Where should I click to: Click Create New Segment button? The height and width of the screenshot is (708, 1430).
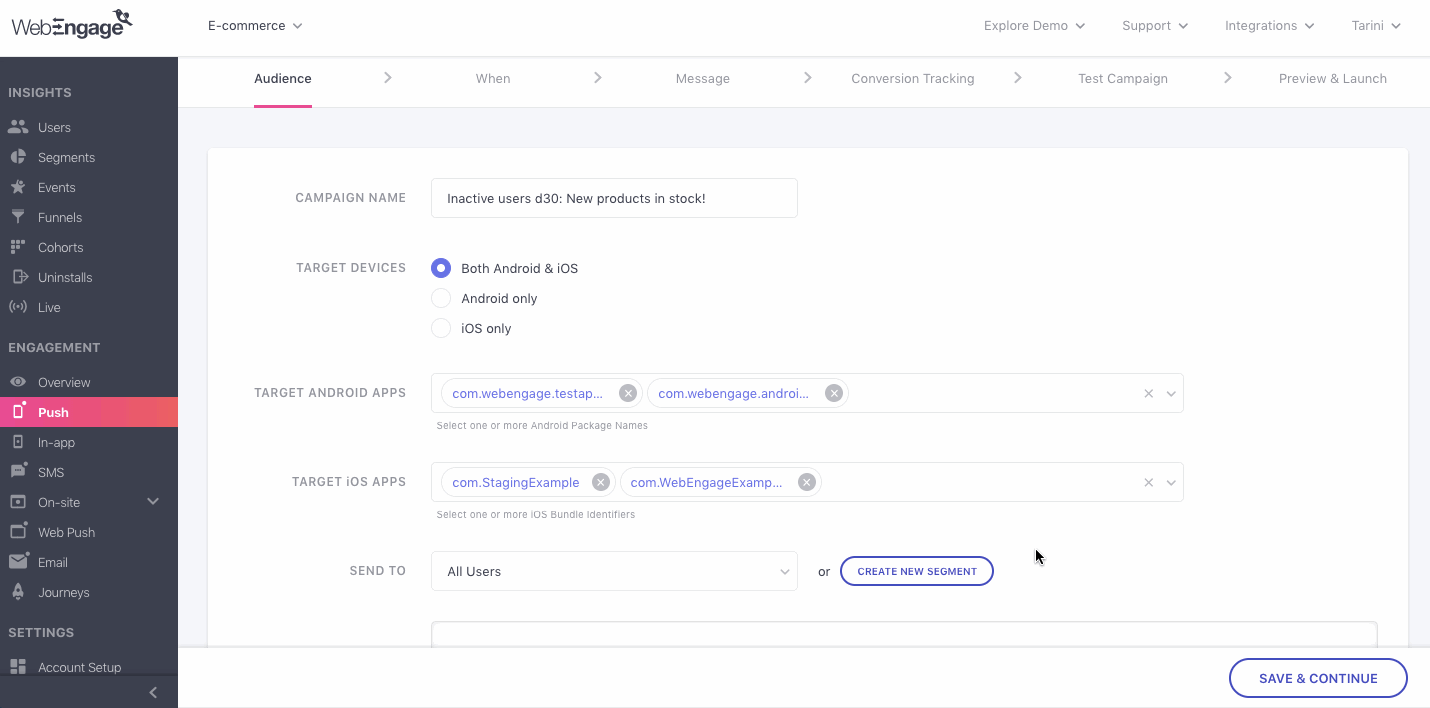(x=917, y=571)
